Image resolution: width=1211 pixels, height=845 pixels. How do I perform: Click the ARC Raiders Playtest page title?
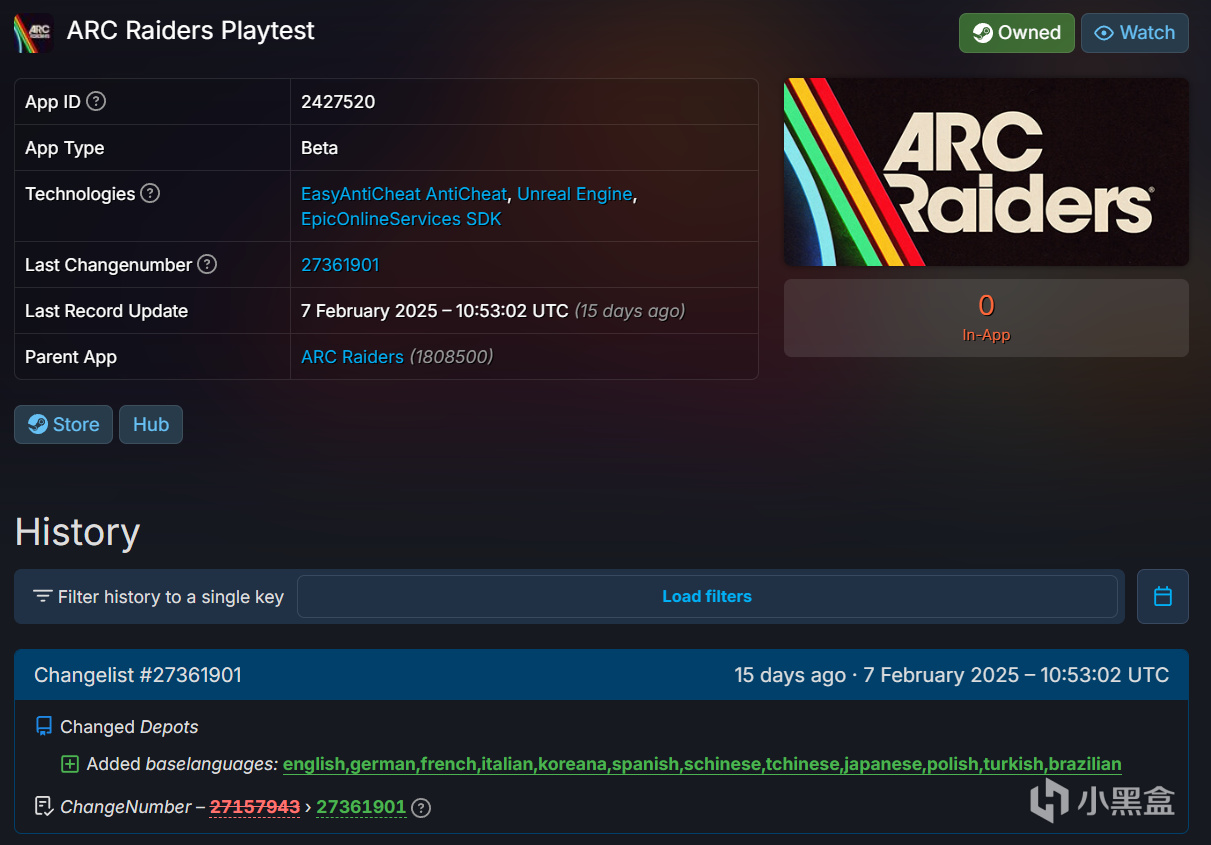[x=191, y=31]
